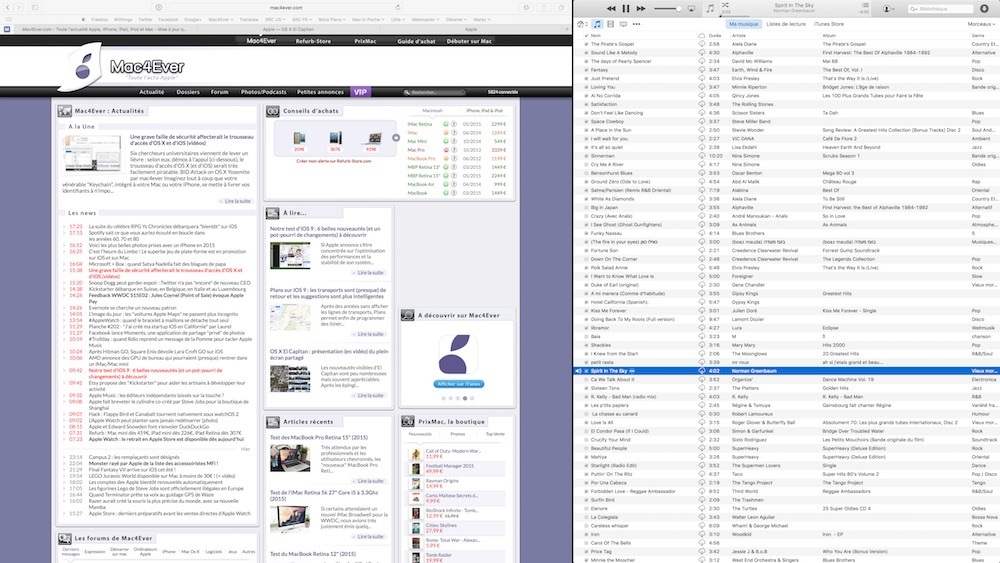The image size is (1000, 563).
Task: Reload the mac4ever.com page
Action: point(398,8)
